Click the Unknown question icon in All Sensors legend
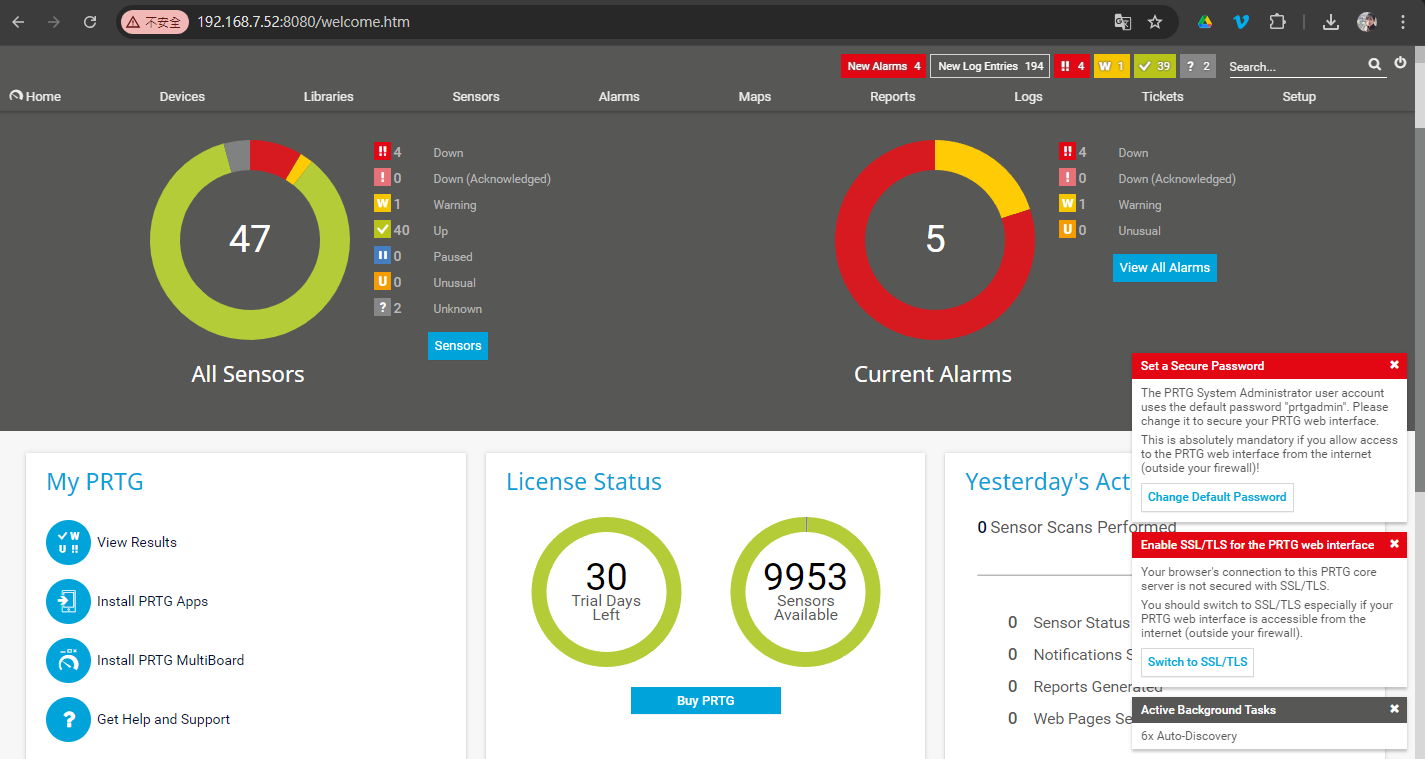The height and width of the screenshot is (759, 1425). pos(382,308)
